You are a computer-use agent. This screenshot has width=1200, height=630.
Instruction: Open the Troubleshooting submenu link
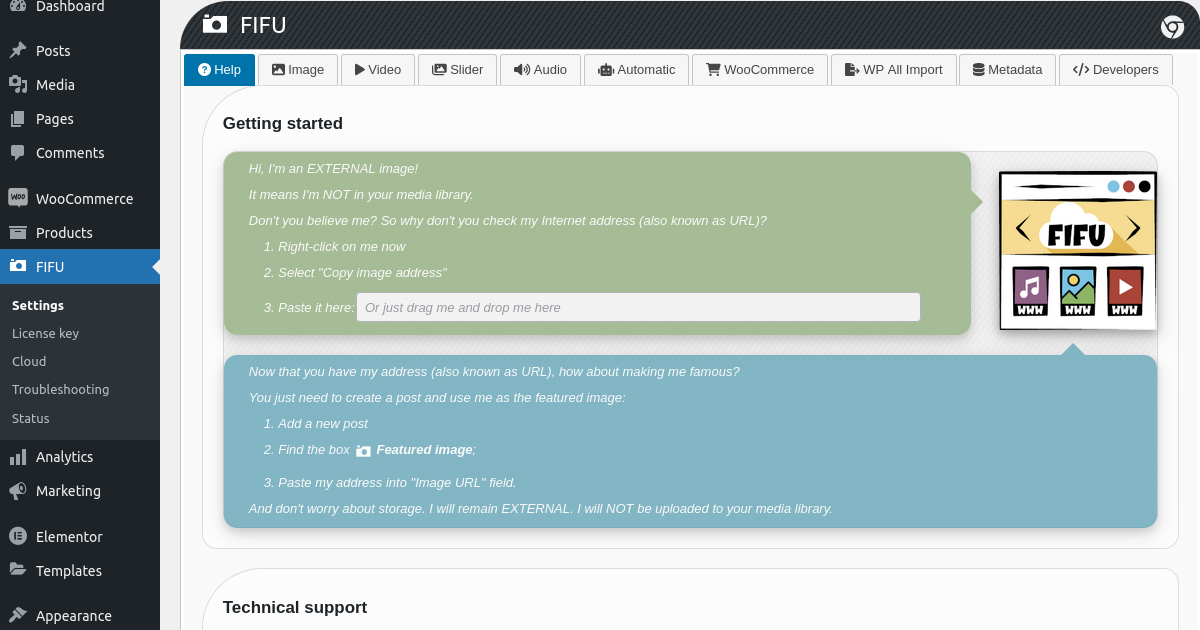click(x=60, y=390)
